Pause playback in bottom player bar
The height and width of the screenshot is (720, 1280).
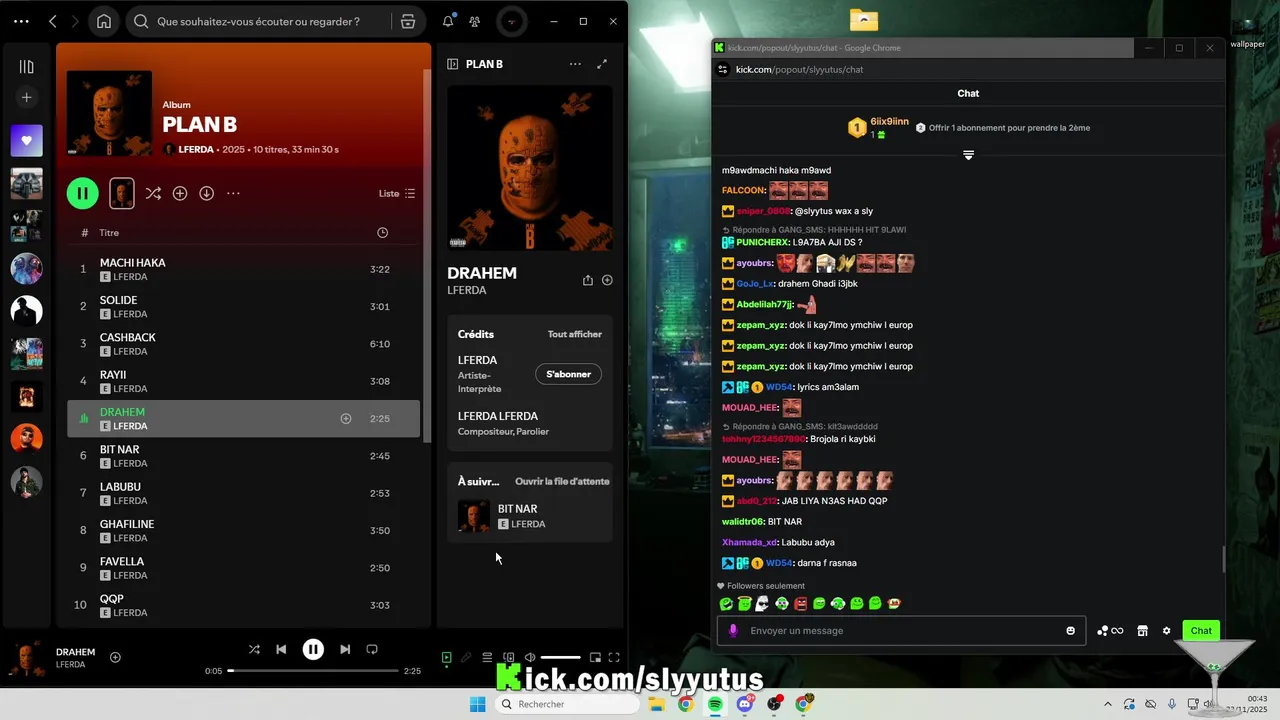tap(313, 649)
